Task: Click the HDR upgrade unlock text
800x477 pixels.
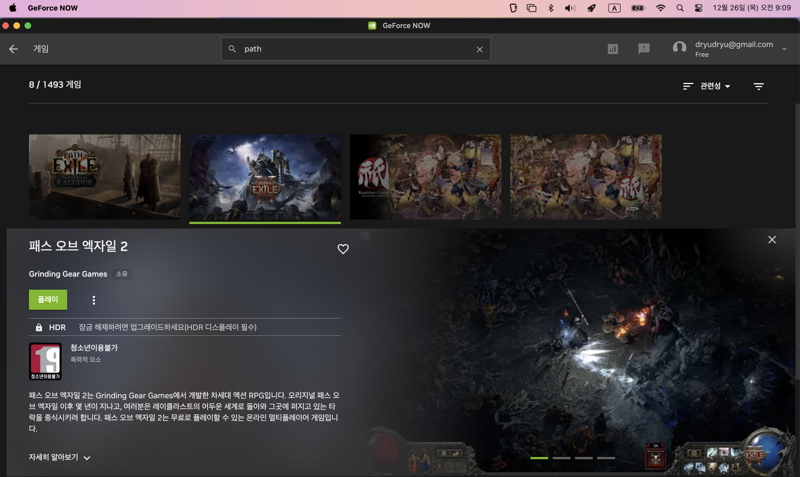Action: [x=167, y=327]
